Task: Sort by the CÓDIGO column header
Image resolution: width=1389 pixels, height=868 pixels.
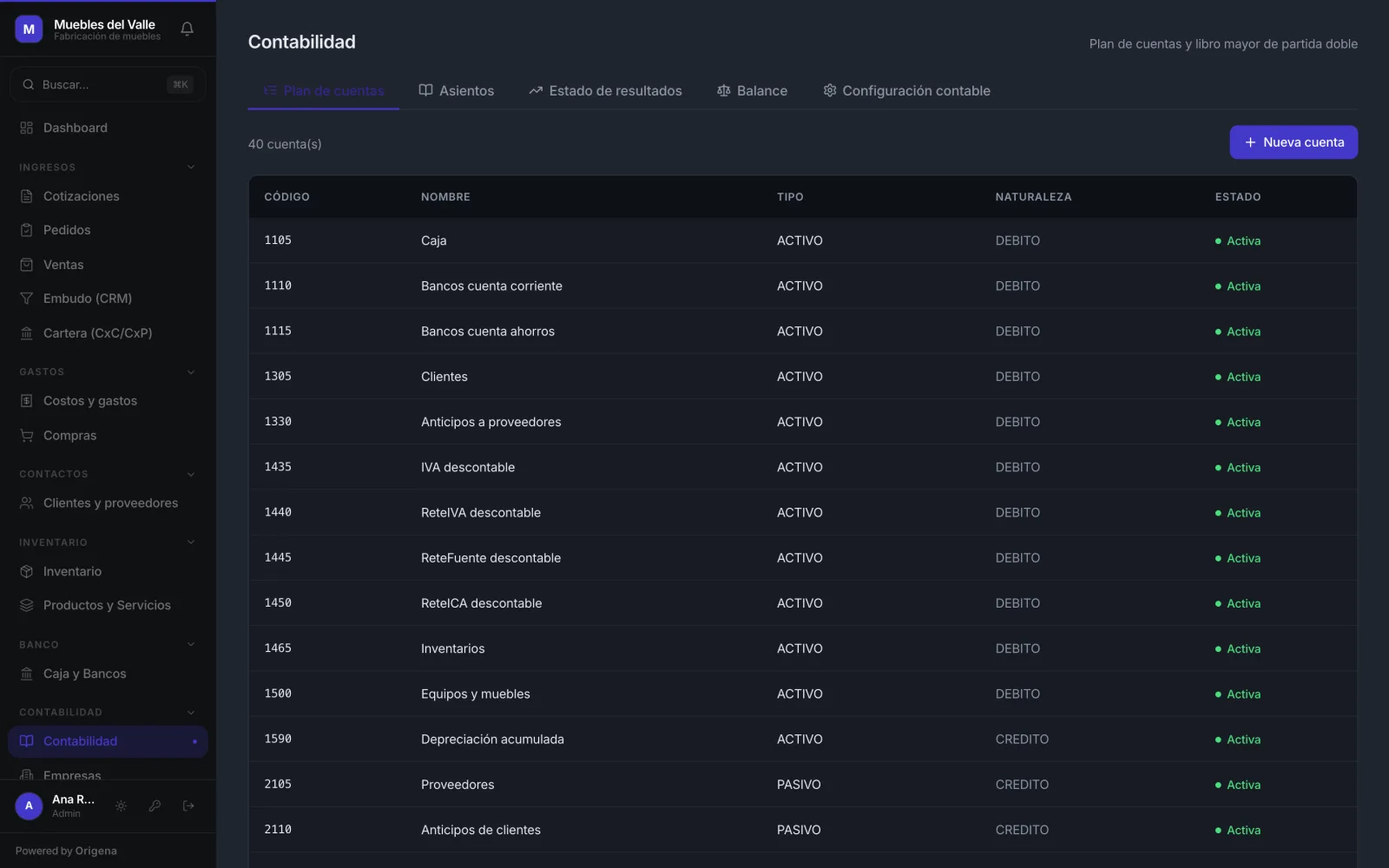Action: 286,197
